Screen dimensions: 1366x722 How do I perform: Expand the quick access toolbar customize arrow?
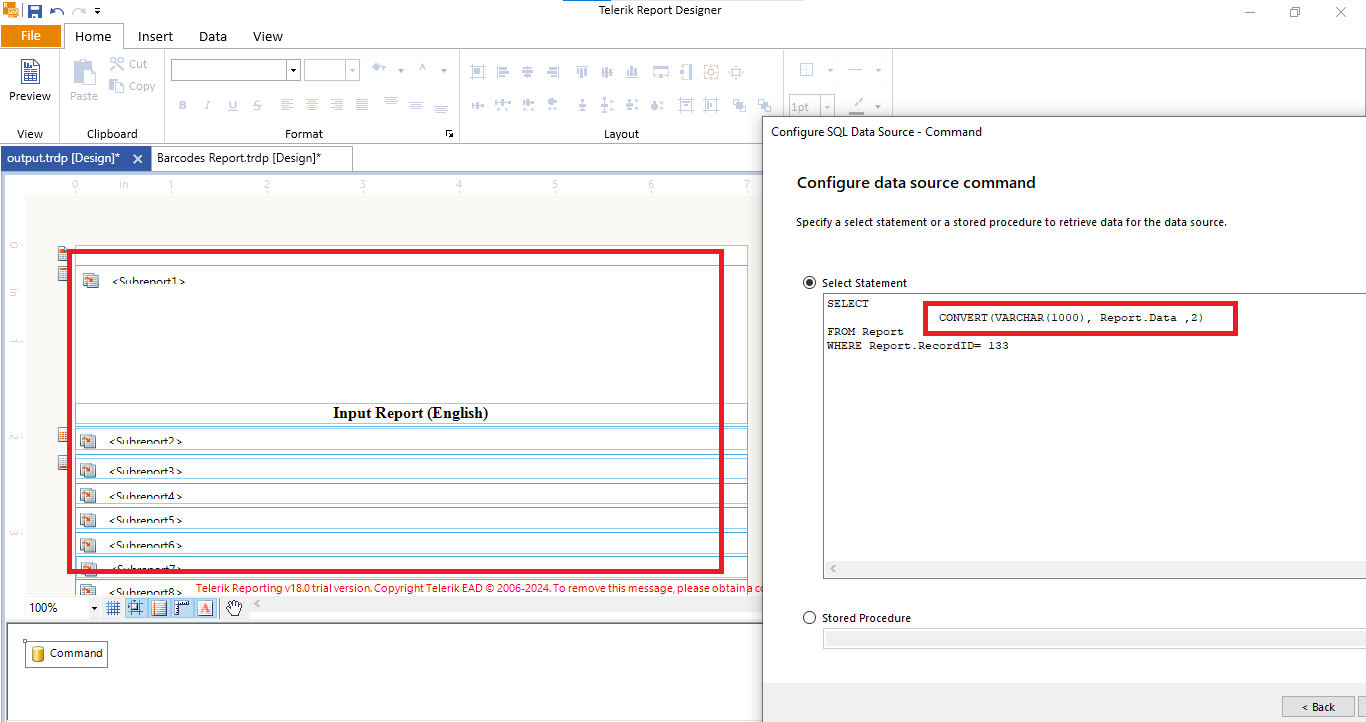[97, 11]
